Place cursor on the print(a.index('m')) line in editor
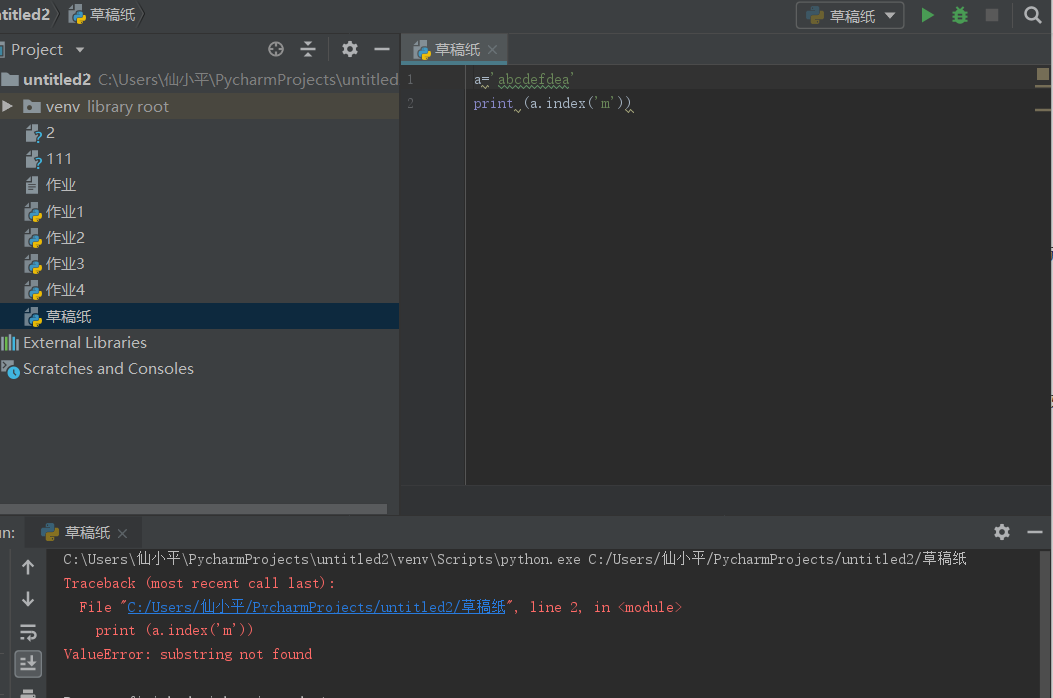This screenshot has width=1053, height=698. pyautogui.click(x=552, y=103)
